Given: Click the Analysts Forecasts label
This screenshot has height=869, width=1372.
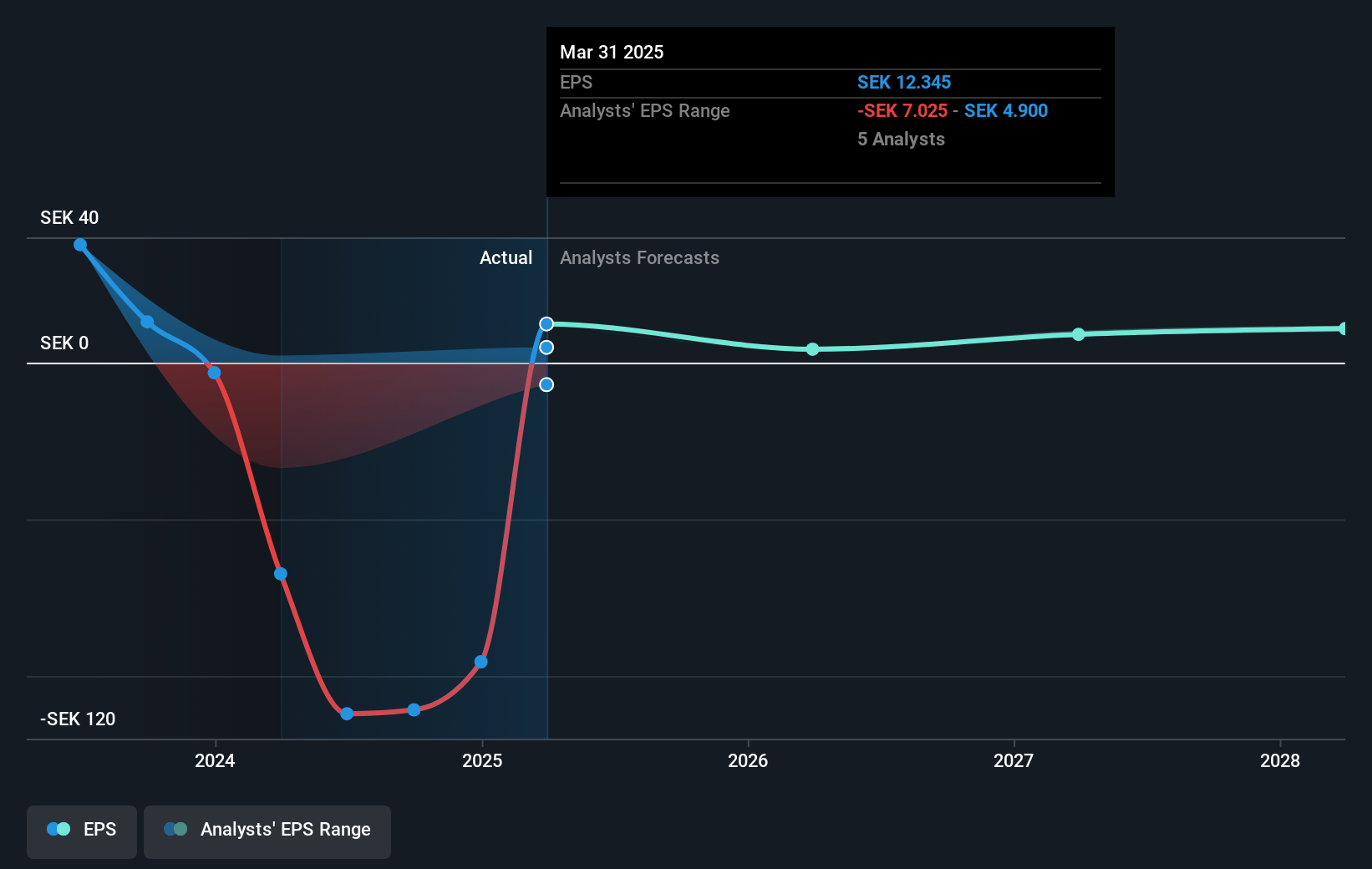Looking at the screenshot, I should (639, 257).
